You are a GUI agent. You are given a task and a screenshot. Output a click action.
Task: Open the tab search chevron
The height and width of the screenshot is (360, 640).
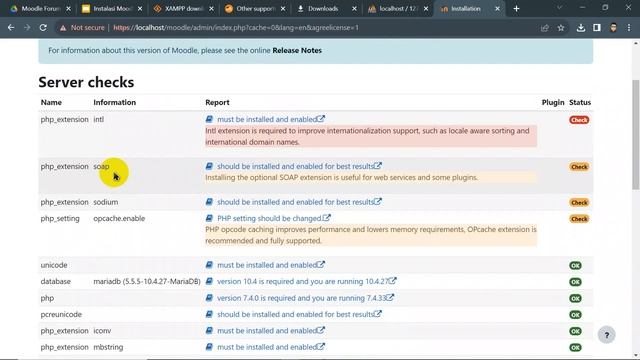point(560,8)
